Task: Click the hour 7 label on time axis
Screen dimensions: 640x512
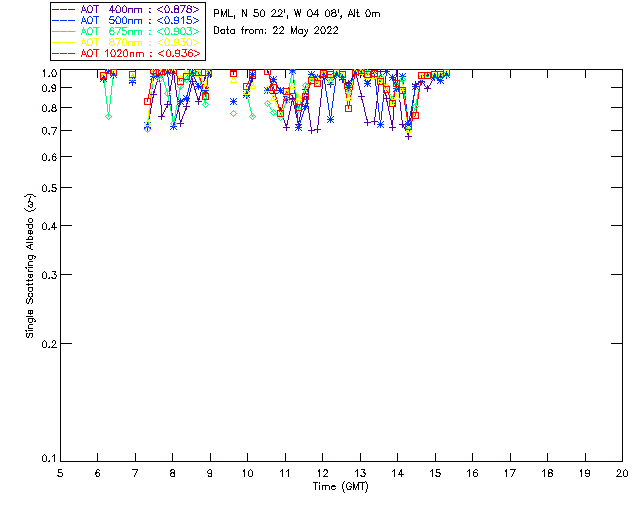Action: 135,474
